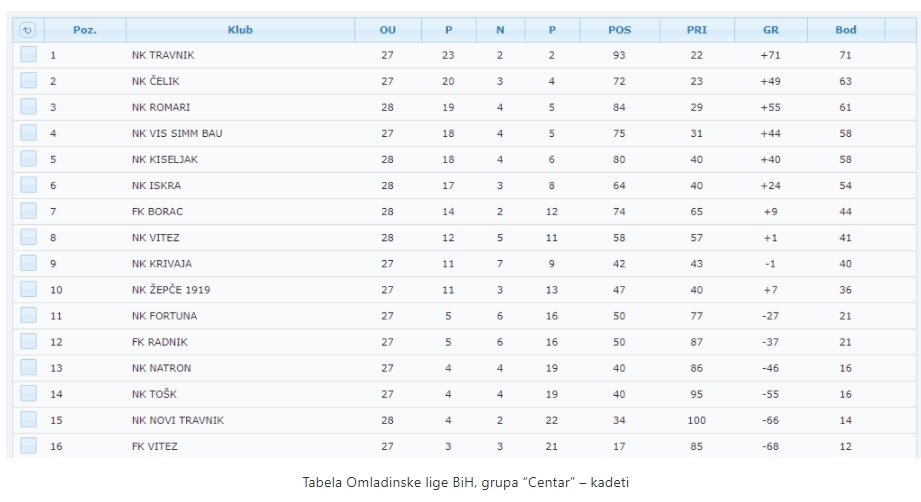The image size is (921, 502).
Task: Toggle checkbox for NK ROMARI row
Action: pyautogui.click(x=28, y=107)
